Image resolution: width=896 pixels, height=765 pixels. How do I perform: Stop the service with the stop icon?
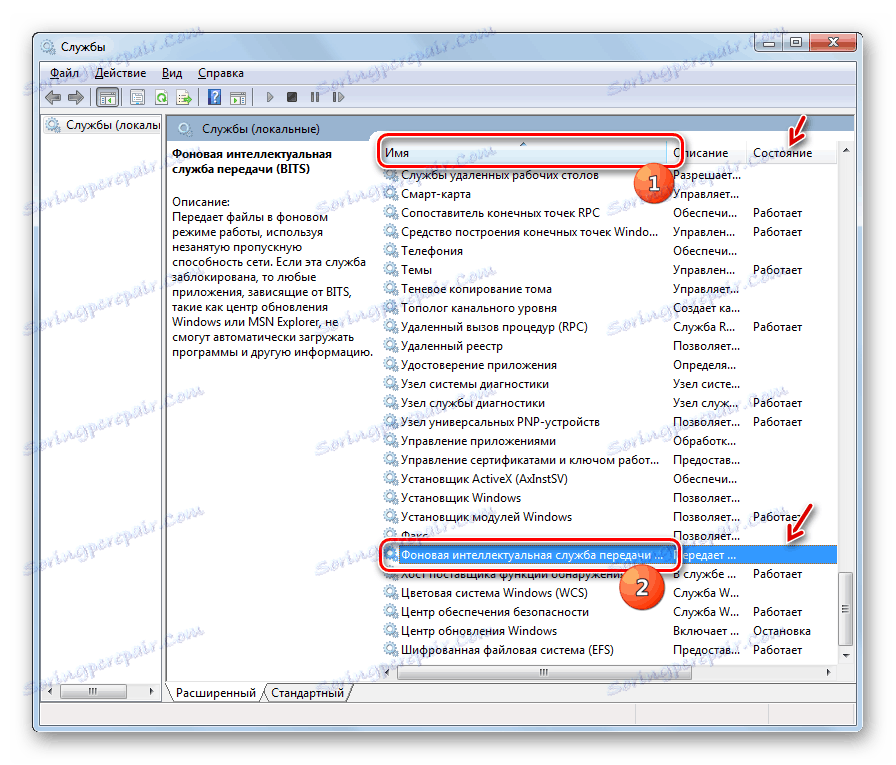291,97
